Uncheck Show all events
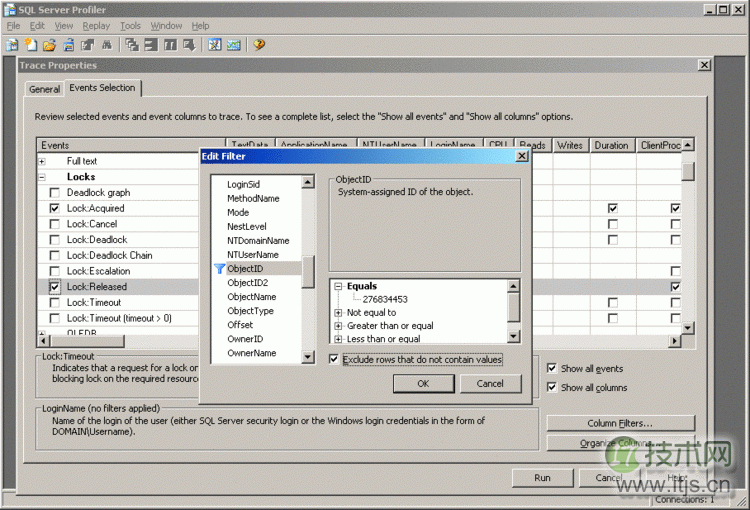 click(552, 368)
